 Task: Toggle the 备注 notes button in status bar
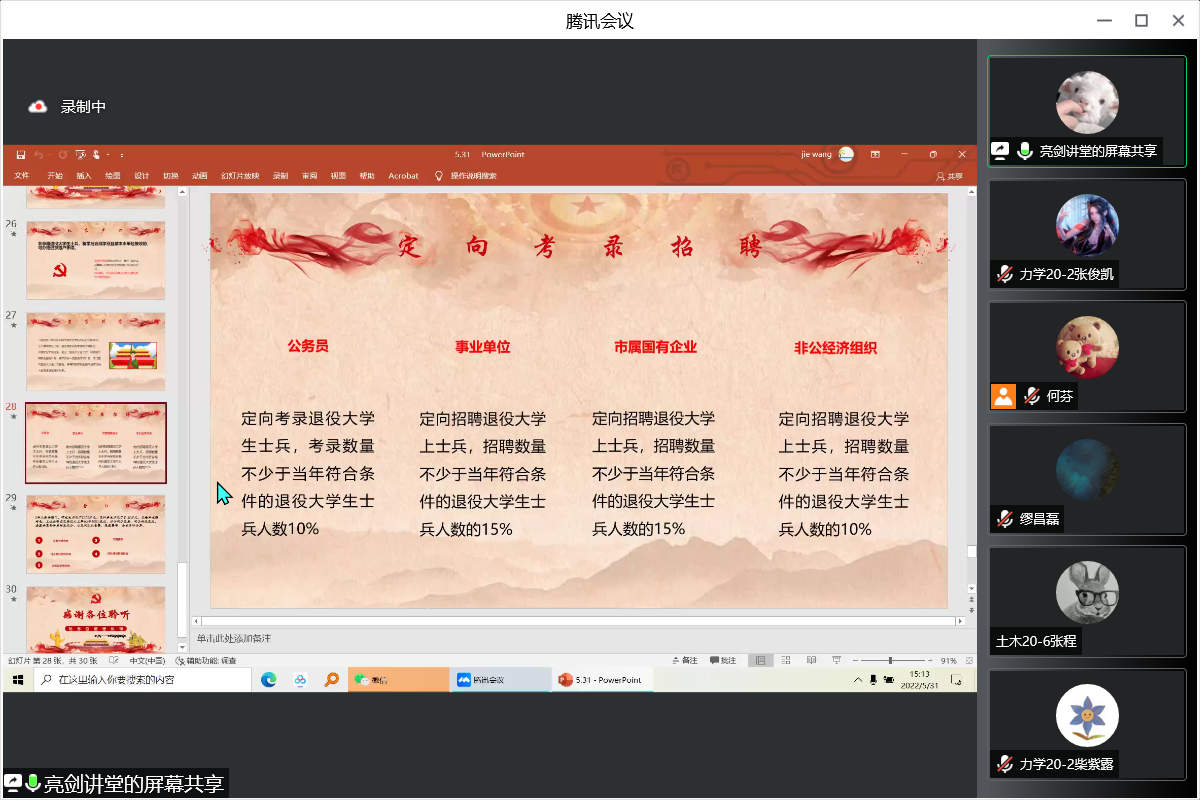point(685,661)
